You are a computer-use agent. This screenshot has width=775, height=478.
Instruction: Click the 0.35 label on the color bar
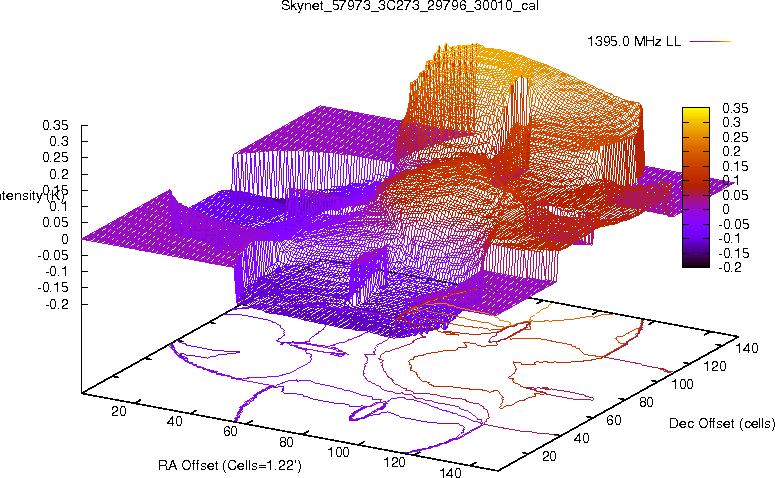735,108
